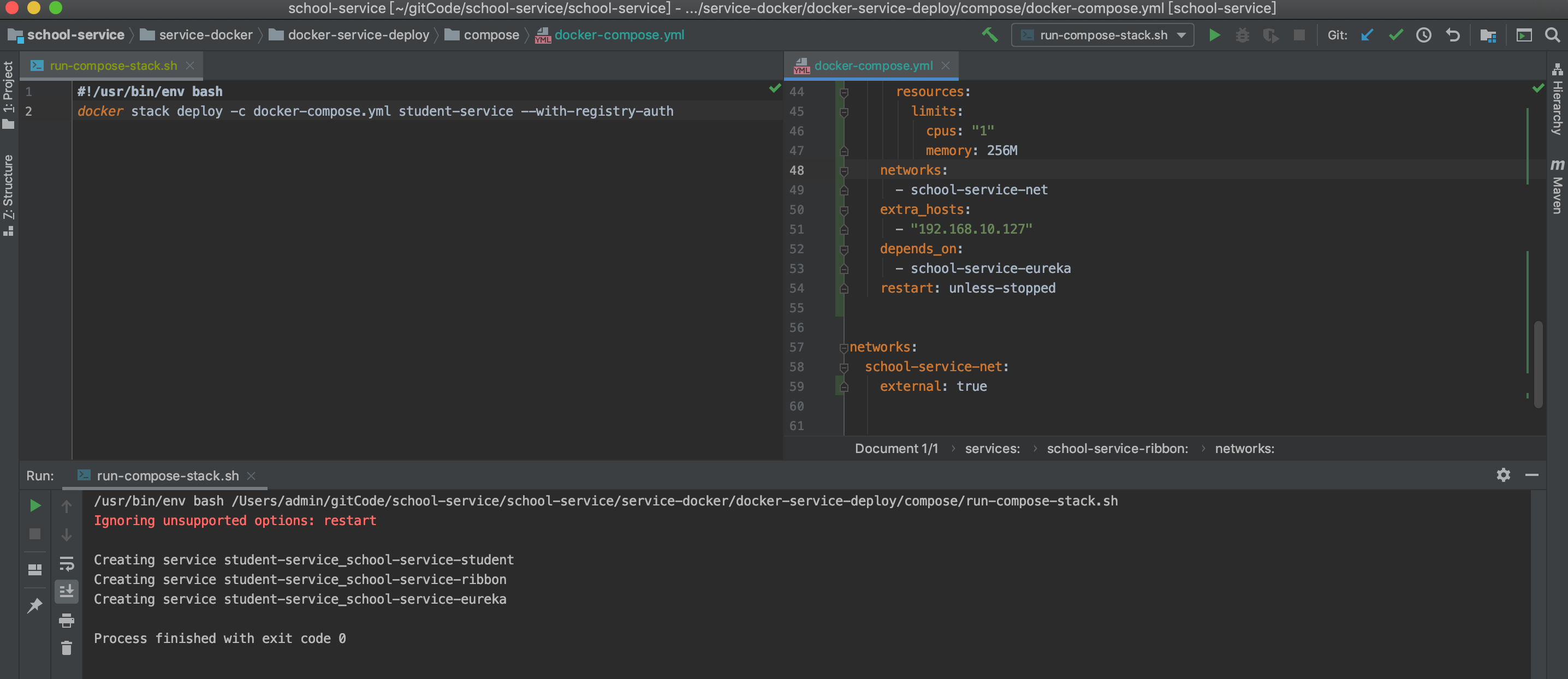Open Git Show History clock icon

[1424, 35]
